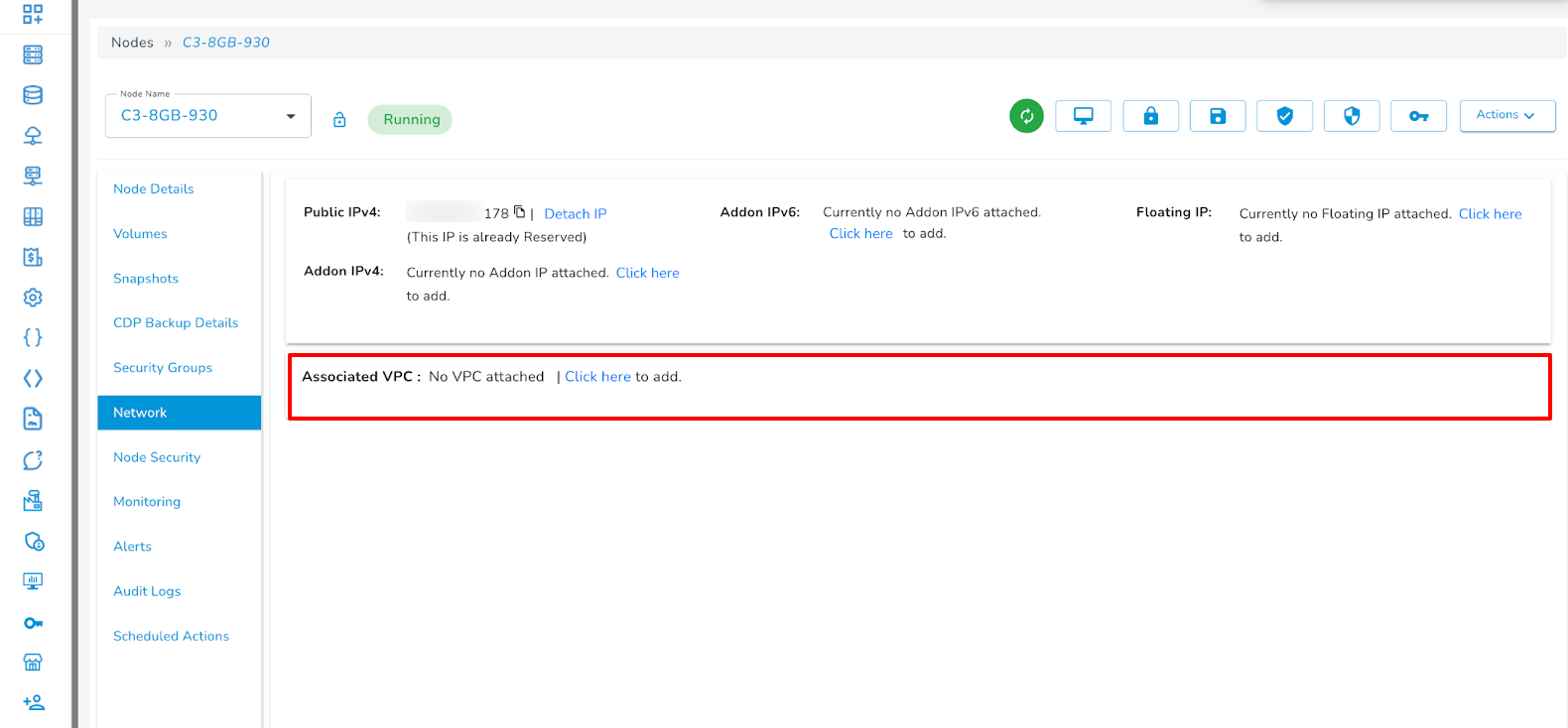
Task: Select the active Network tab
Action: point(180,413)
